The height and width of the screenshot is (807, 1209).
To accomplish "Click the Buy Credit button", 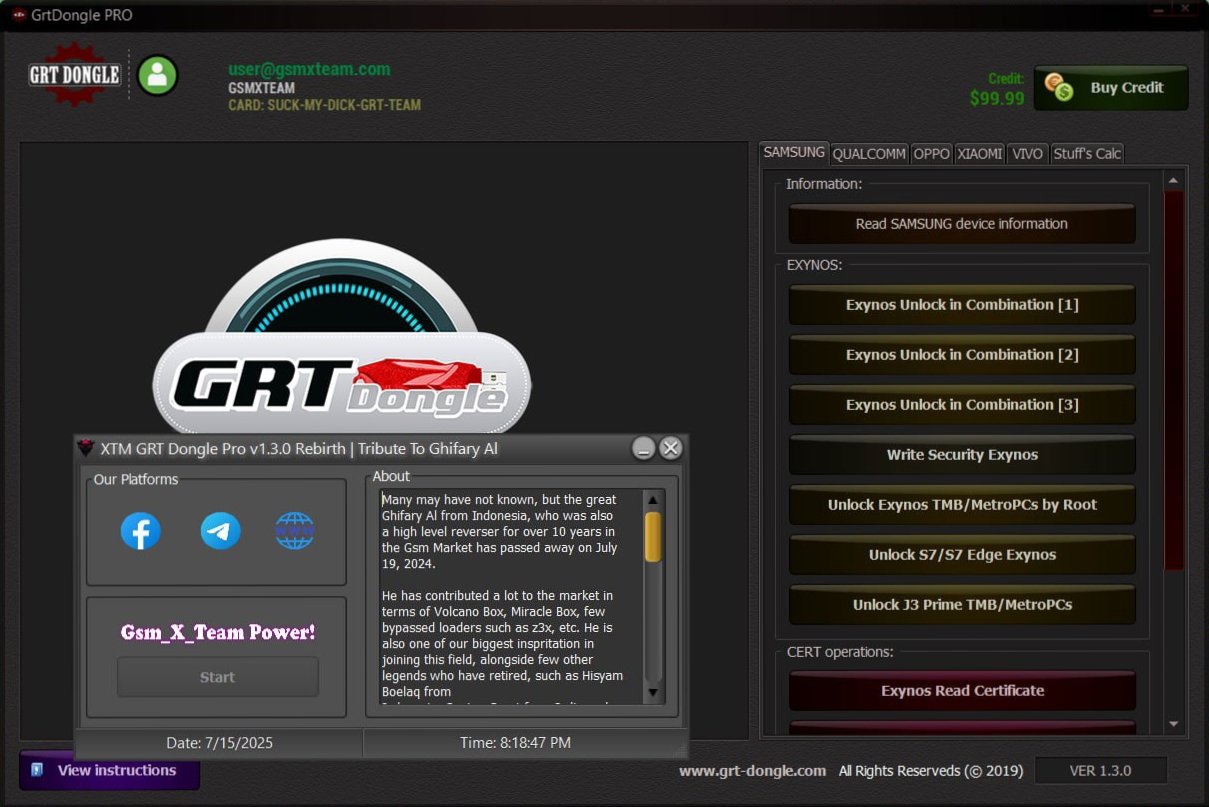I will coord(1111,88).
